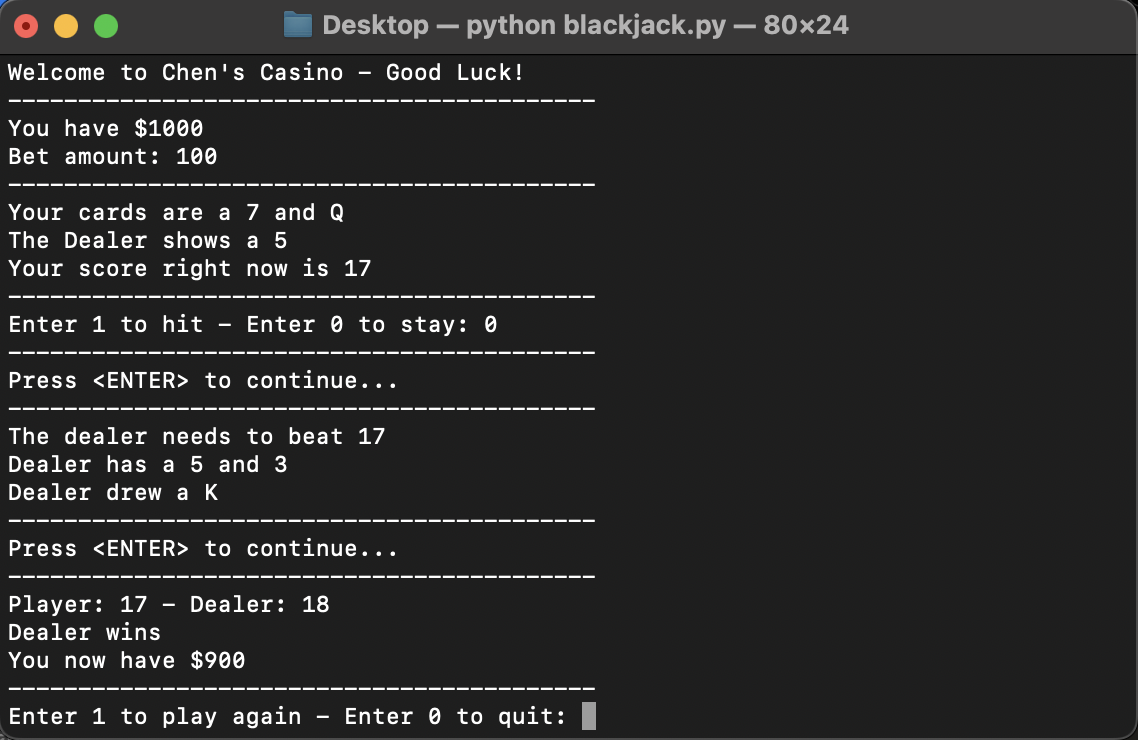Place cursor at the play again prompt
Viewport: 1138px width, 740px height.
click(x=588, y=716)
